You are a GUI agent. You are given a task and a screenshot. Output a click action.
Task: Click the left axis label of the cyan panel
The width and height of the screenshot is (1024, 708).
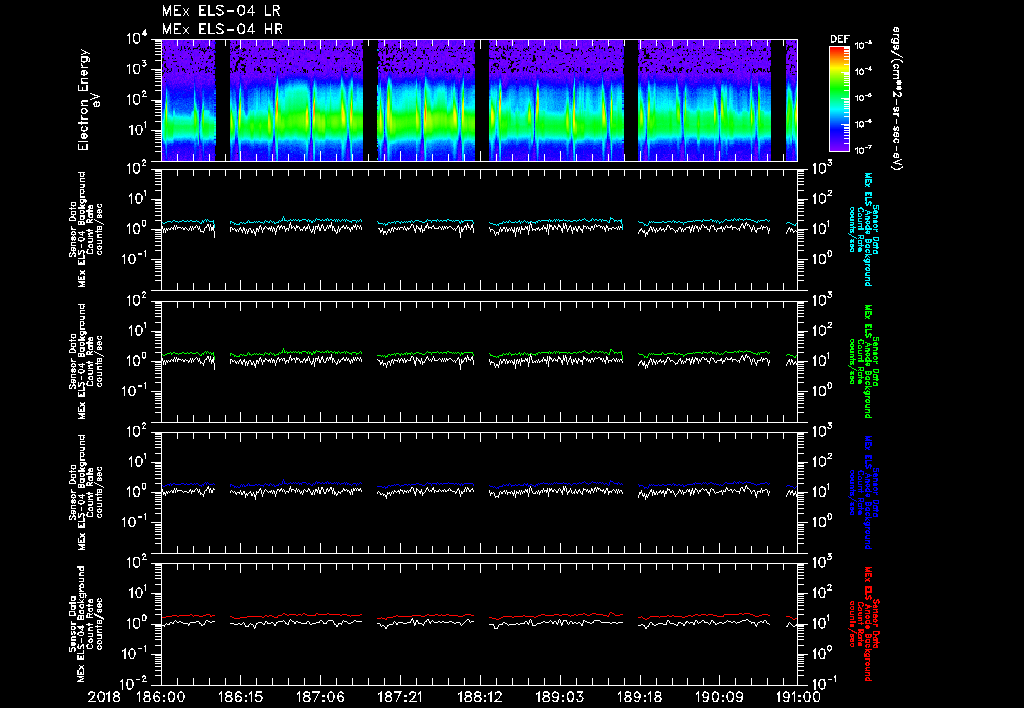click(x=86, y=229)
